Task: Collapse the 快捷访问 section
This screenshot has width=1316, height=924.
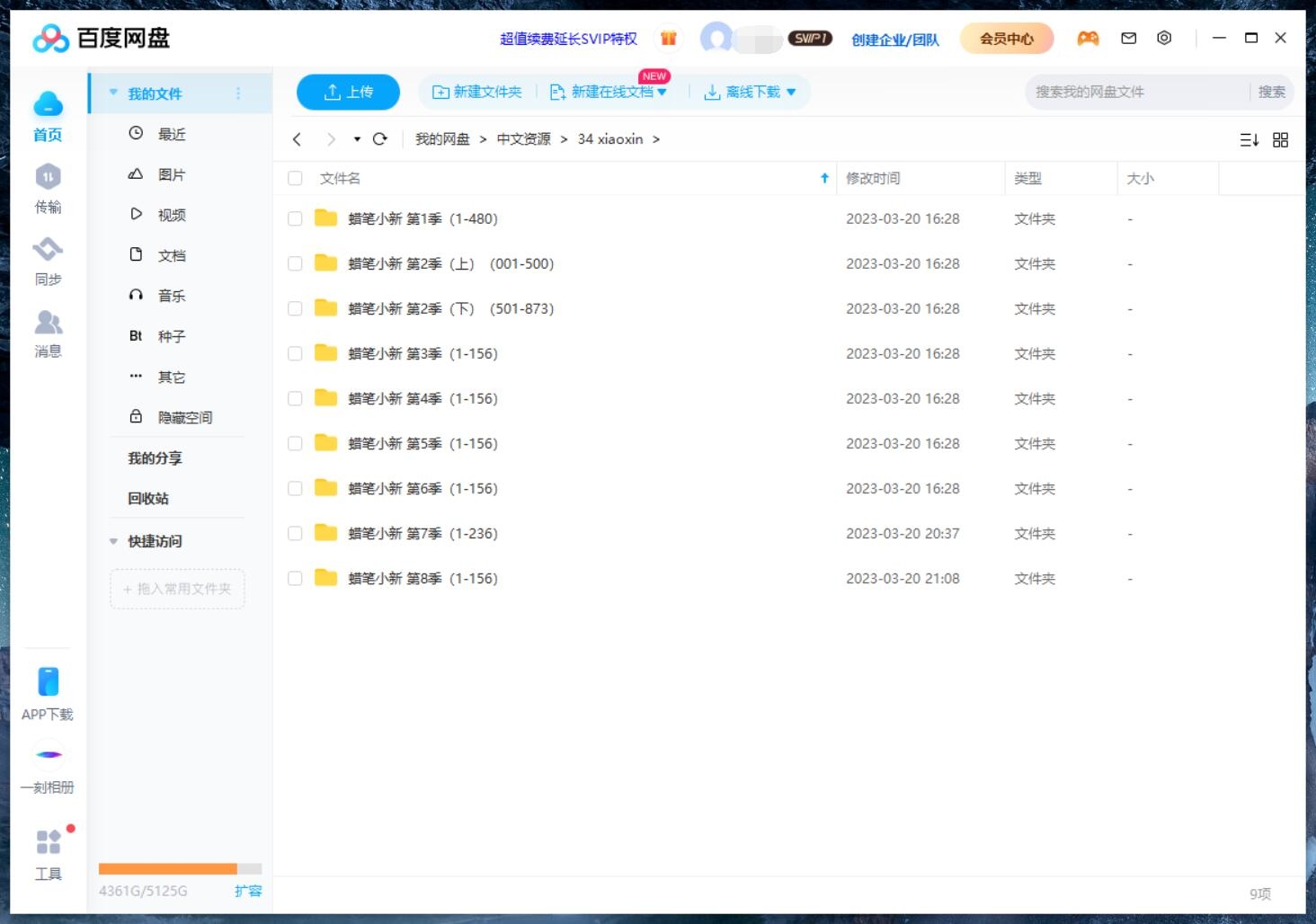Action: point(112,541)
